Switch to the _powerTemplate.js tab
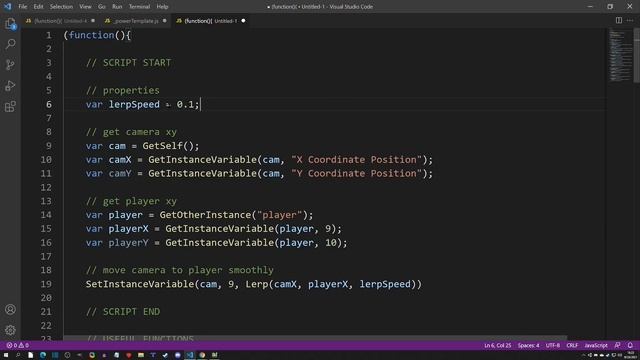The height and width of the screenshot is (360, 640). tap(136, 21)
